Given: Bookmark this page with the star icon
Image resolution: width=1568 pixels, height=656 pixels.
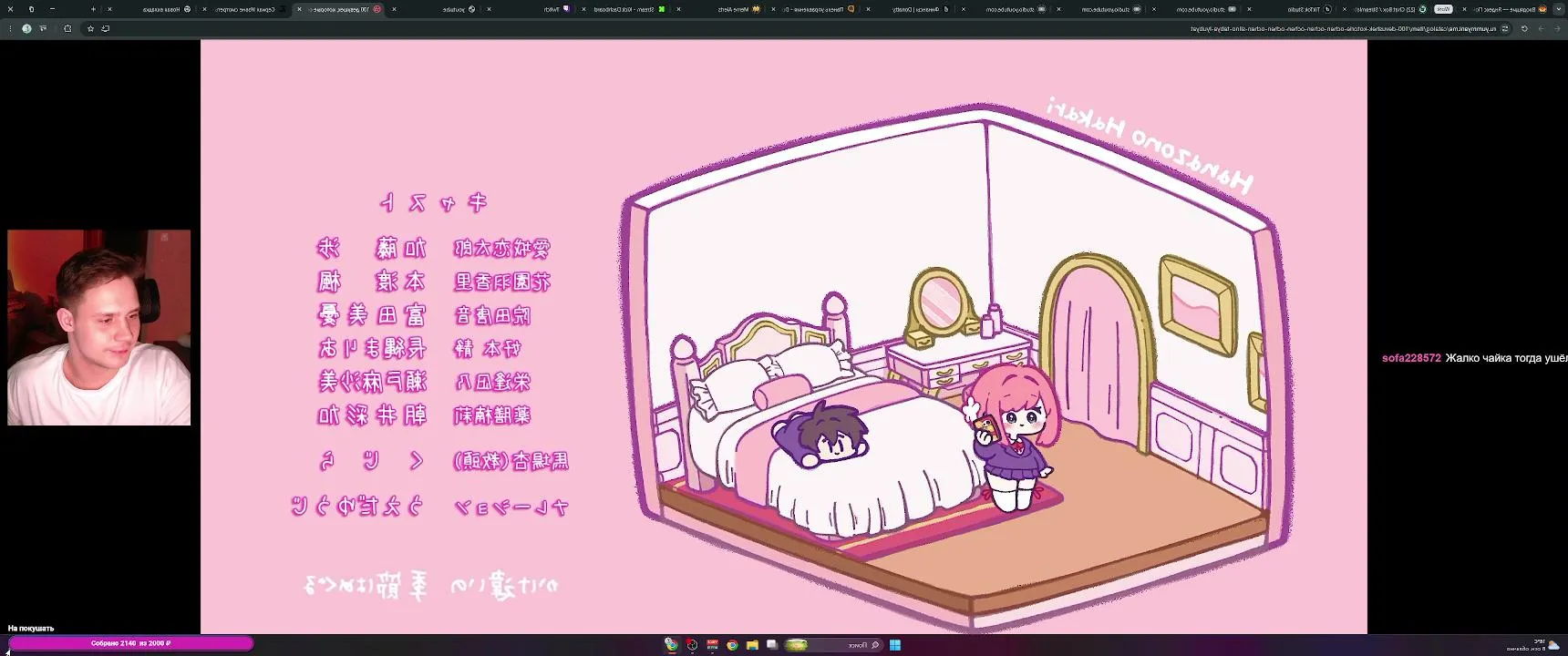Looking at the screenshot, I should (90, 28).
